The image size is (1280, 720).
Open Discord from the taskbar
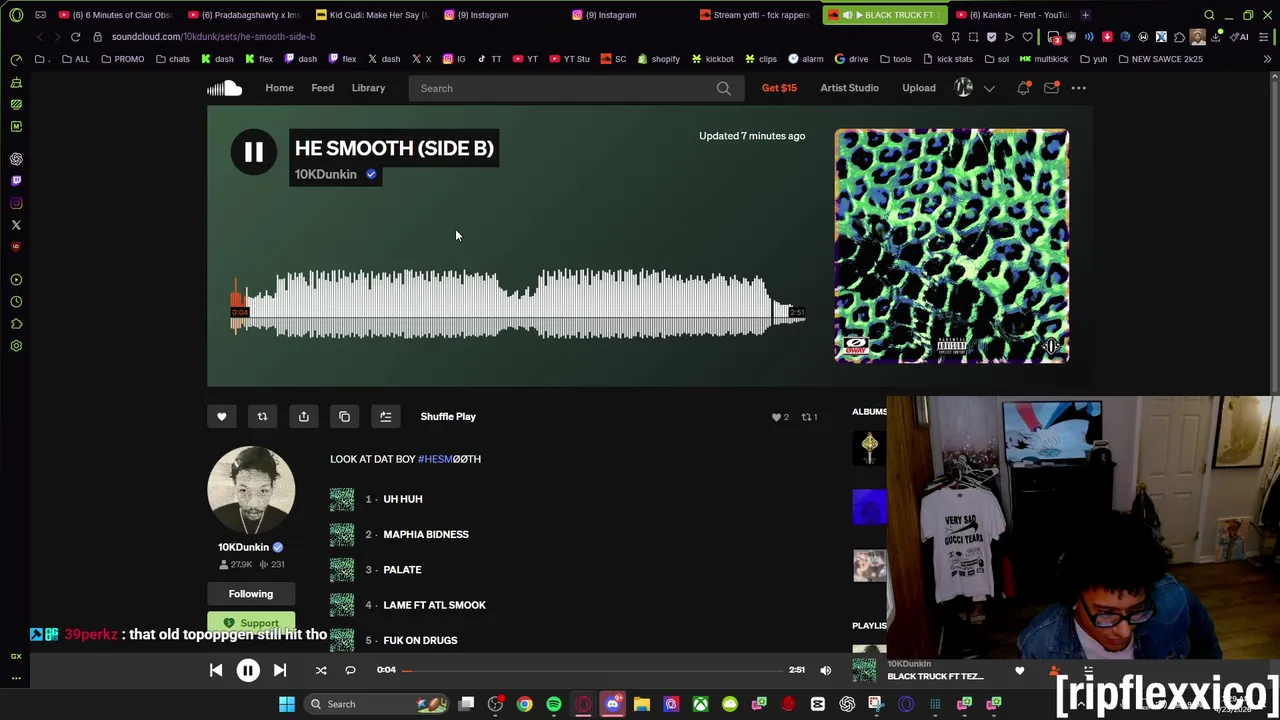pos(612,704)
